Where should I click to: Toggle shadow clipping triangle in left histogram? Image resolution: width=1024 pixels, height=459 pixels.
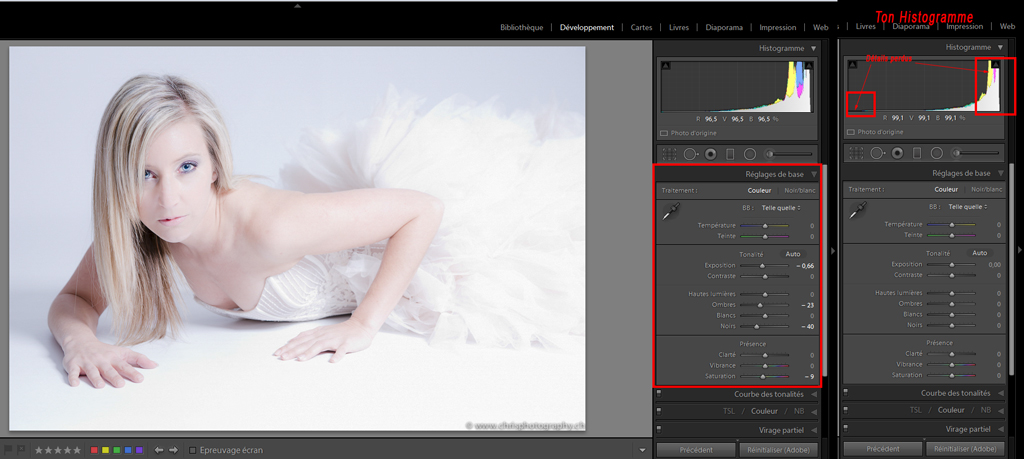(x=664, y=65)
